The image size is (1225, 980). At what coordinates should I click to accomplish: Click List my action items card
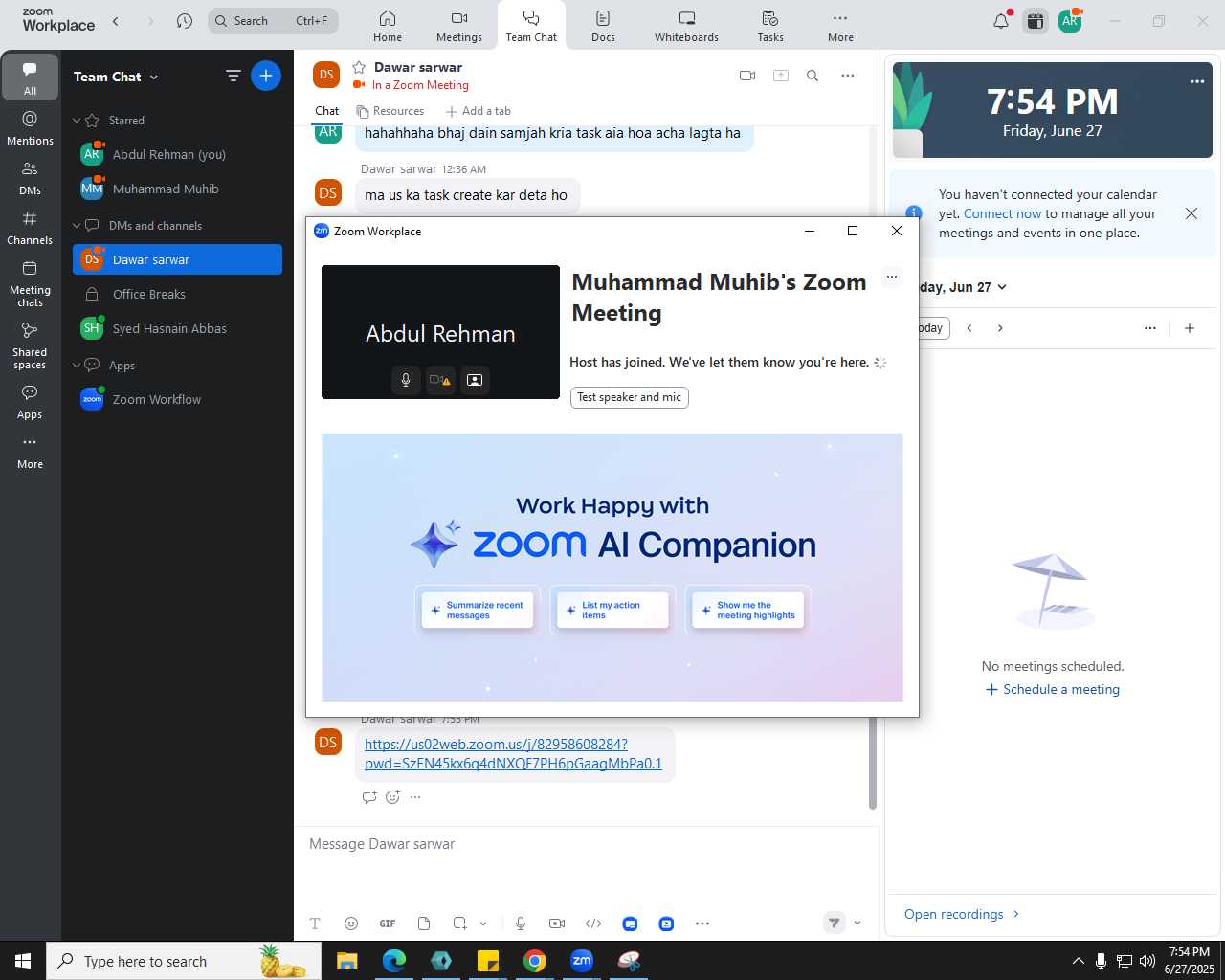tap(612, 610)
